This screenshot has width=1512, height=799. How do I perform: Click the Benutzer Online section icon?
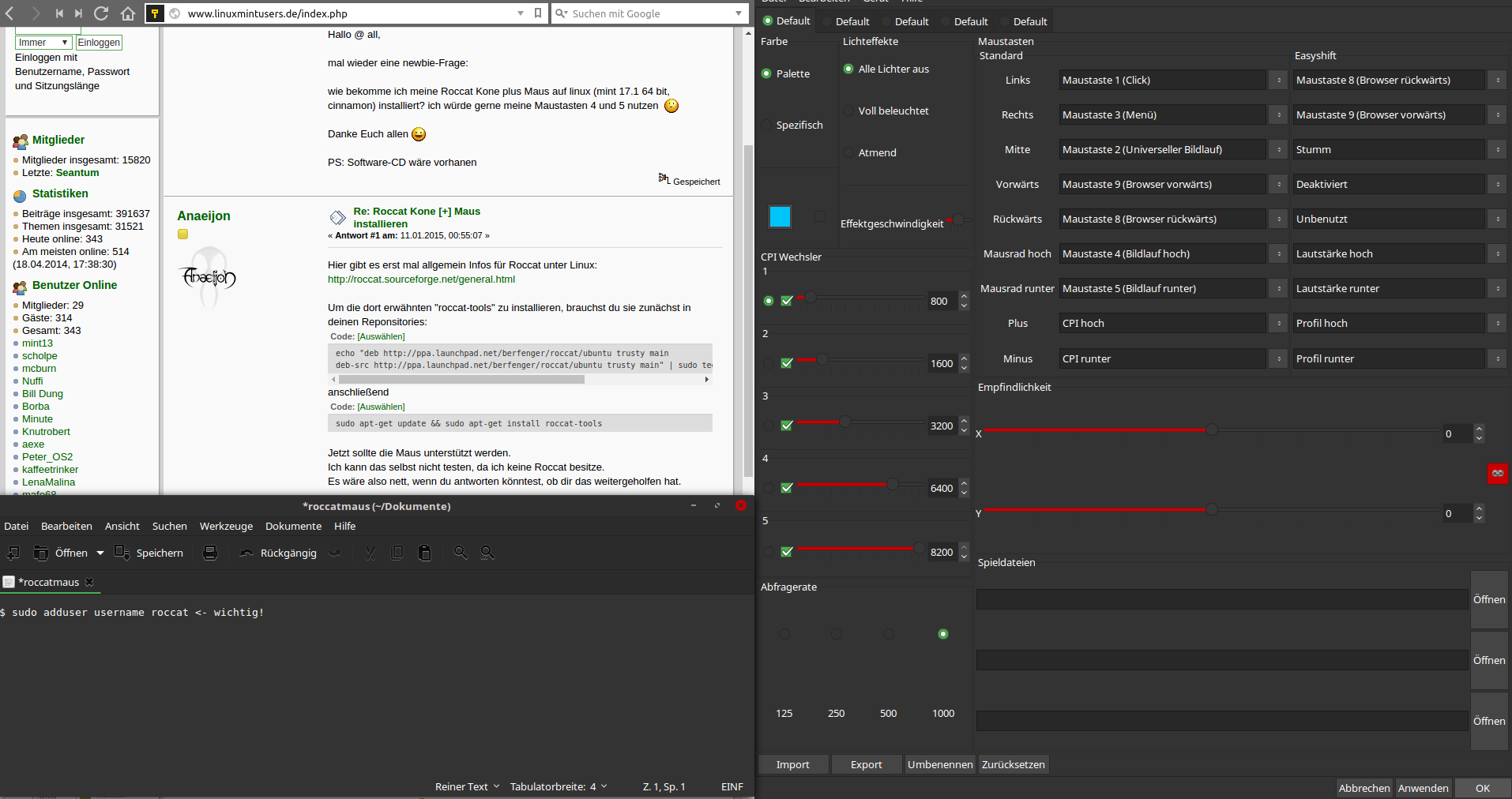[21, 287]
